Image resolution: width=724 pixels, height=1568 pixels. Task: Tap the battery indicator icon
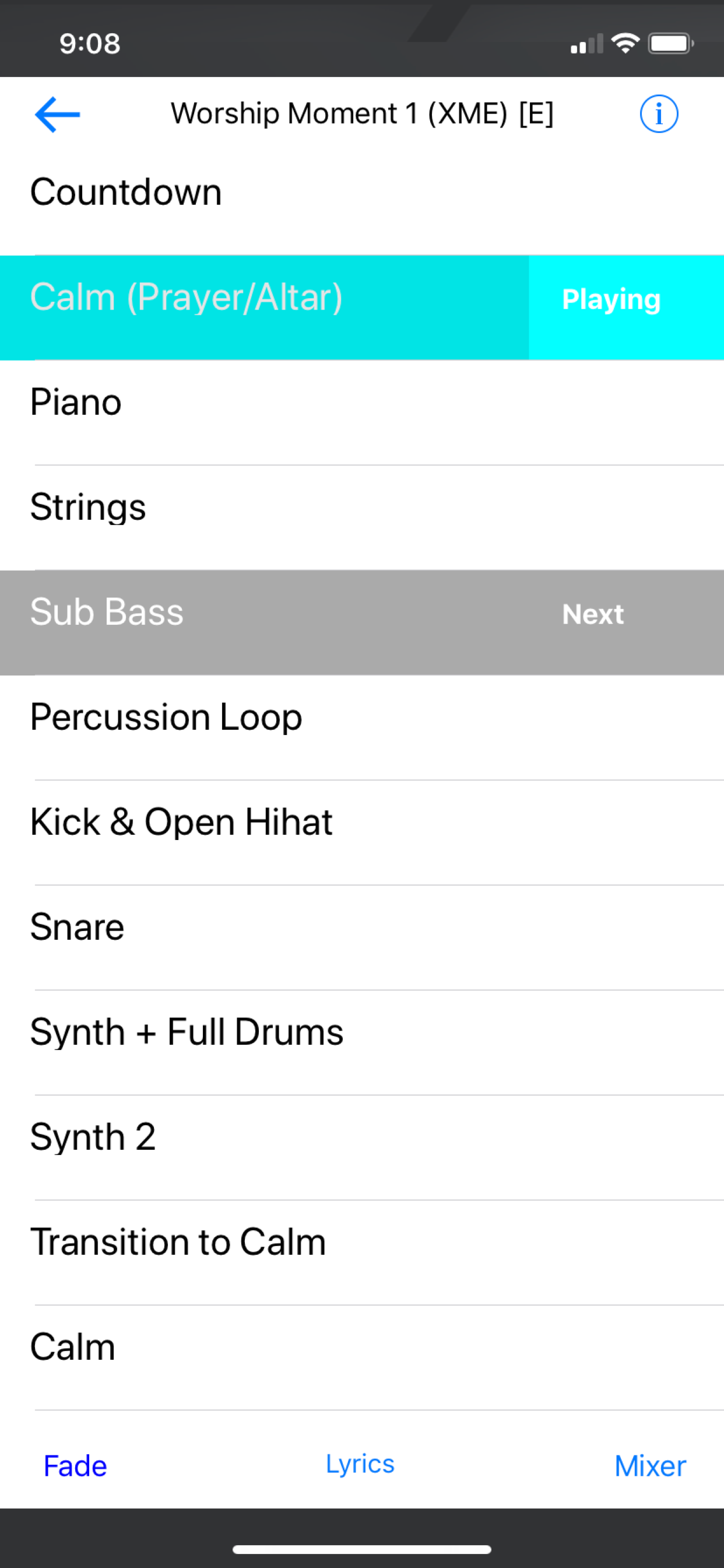(x=670, y=44)
